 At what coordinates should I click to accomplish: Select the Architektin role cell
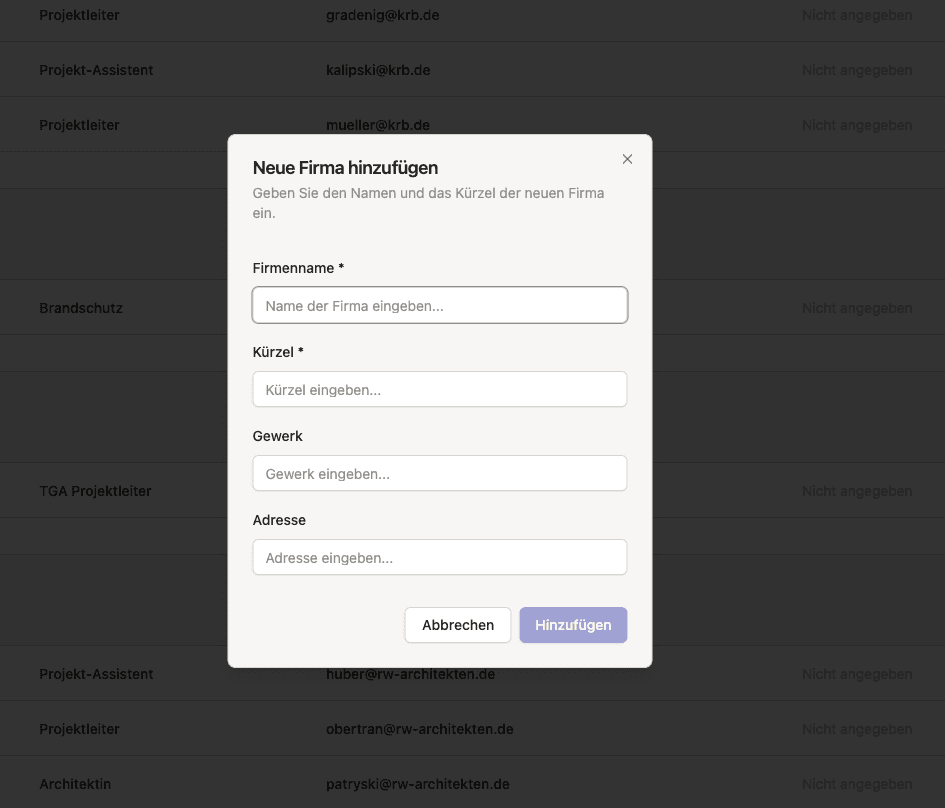[x=75, y=785]
